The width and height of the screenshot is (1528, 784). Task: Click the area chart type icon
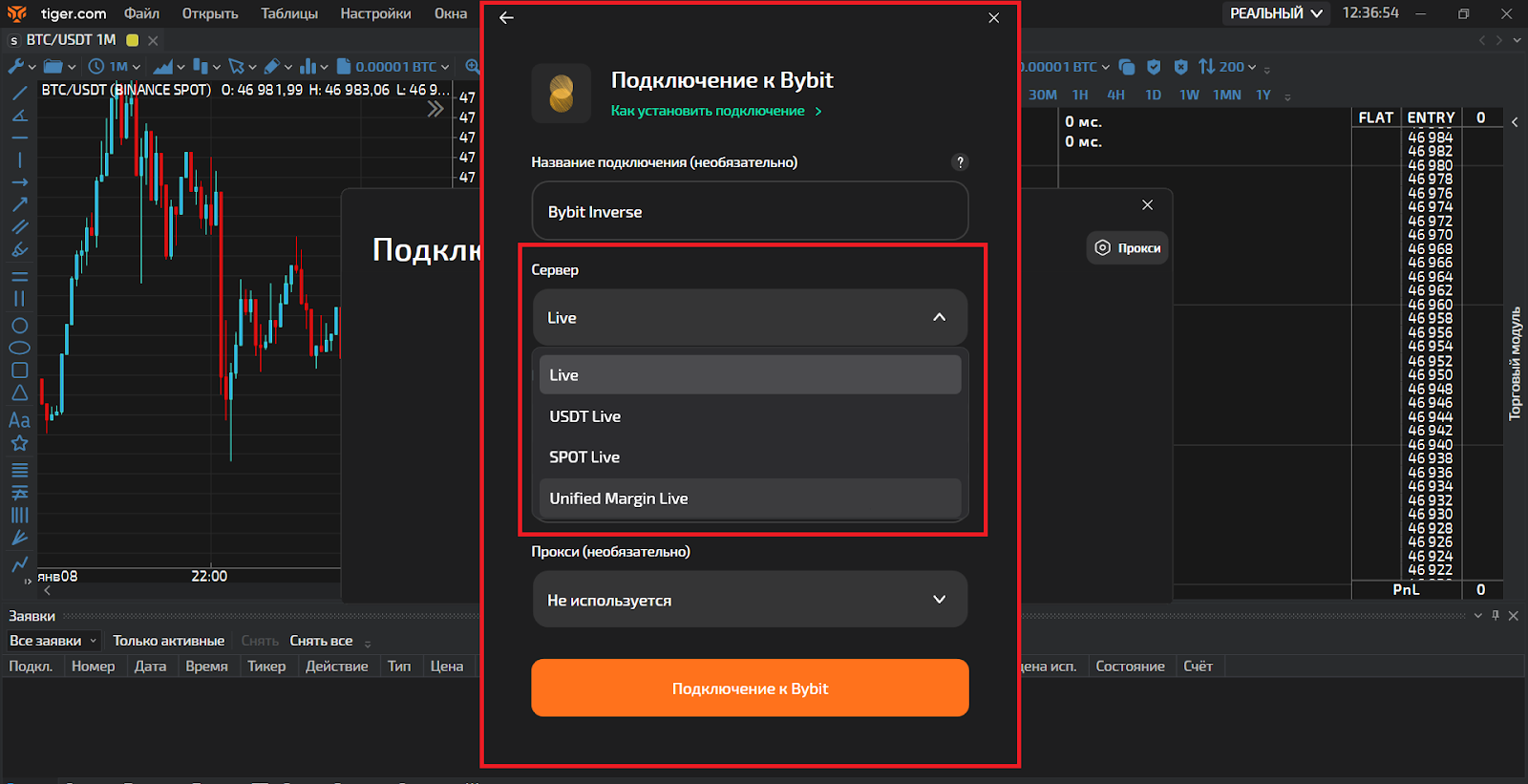162,67
